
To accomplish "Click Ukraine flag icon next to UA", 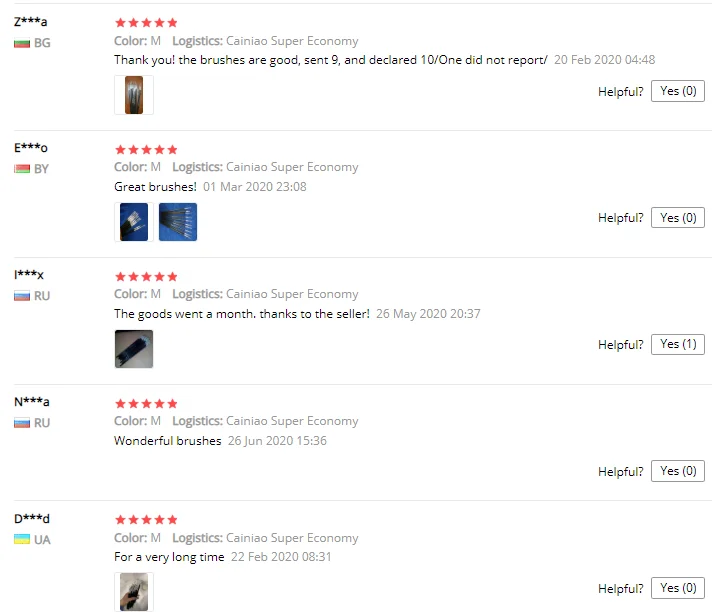I will tap(22, 539).
